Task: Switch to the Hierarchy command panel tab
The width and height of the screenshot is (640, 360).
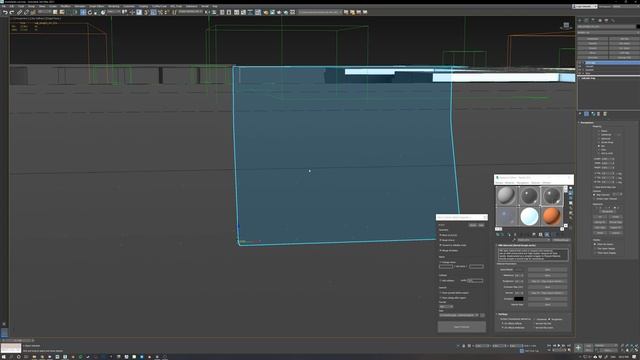Action: (x=593, y=20)
